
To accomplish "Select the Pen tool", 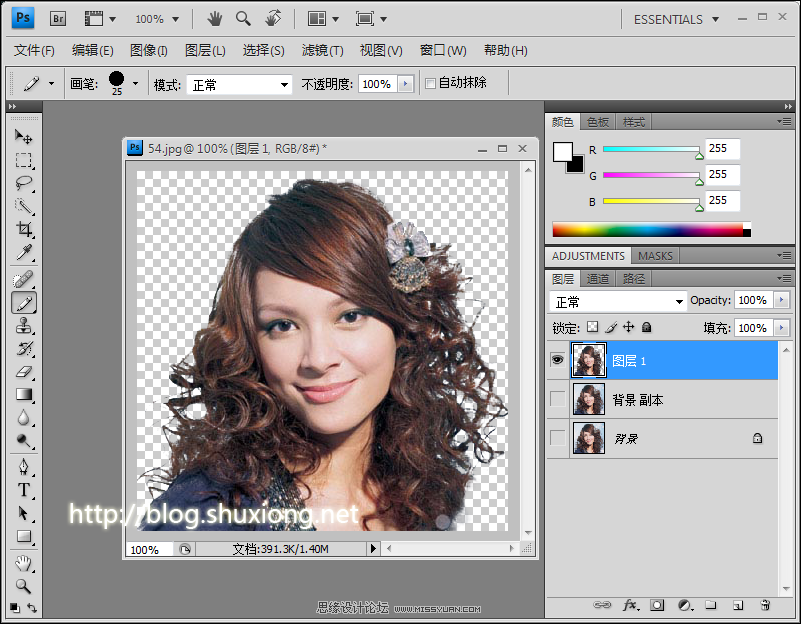I will [23, 467].
